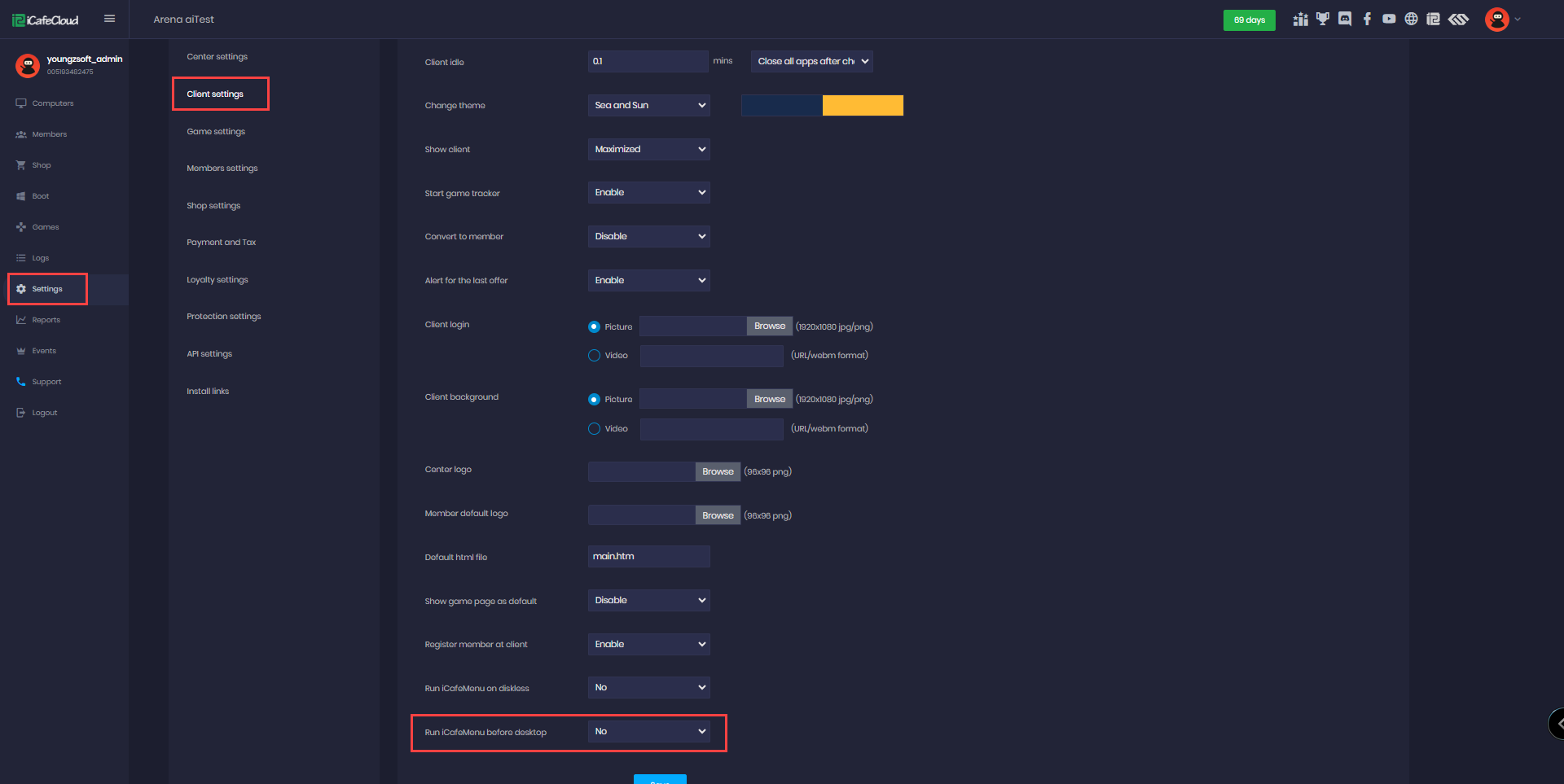Select Video radio for Client background
The height and width of the screenshot is (784, 1564).
594,429
